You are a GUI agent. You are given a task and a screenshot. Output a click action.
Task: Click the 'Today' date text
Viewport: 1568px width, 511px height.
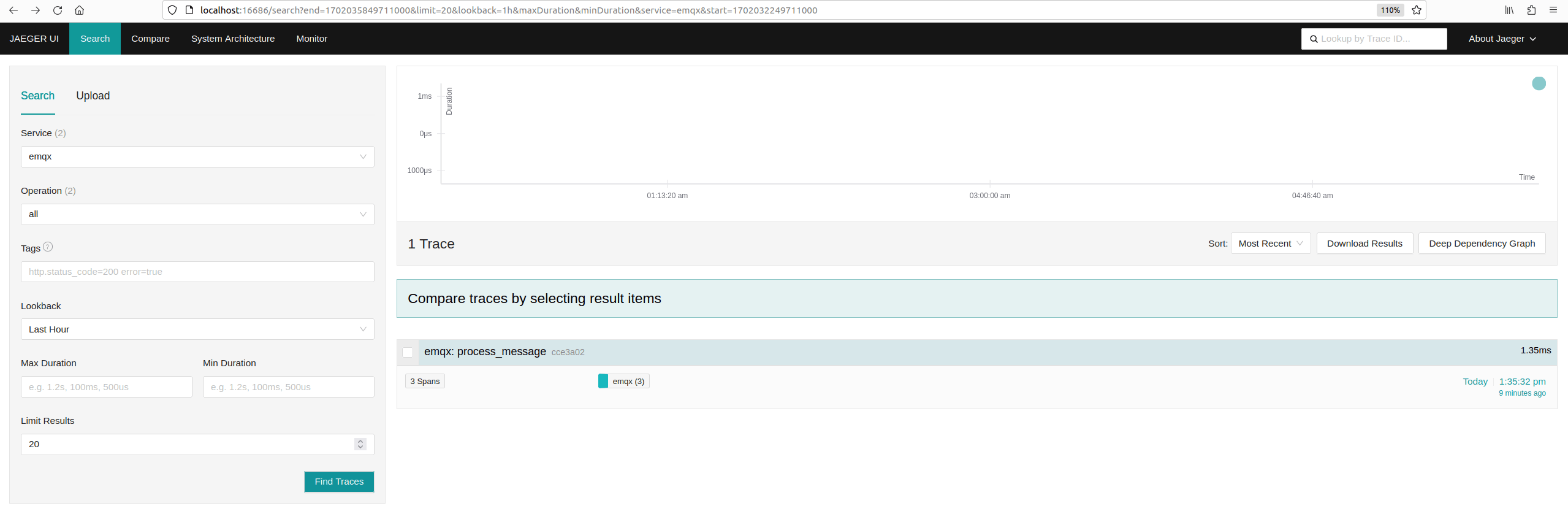click(x=1475, y=382)
